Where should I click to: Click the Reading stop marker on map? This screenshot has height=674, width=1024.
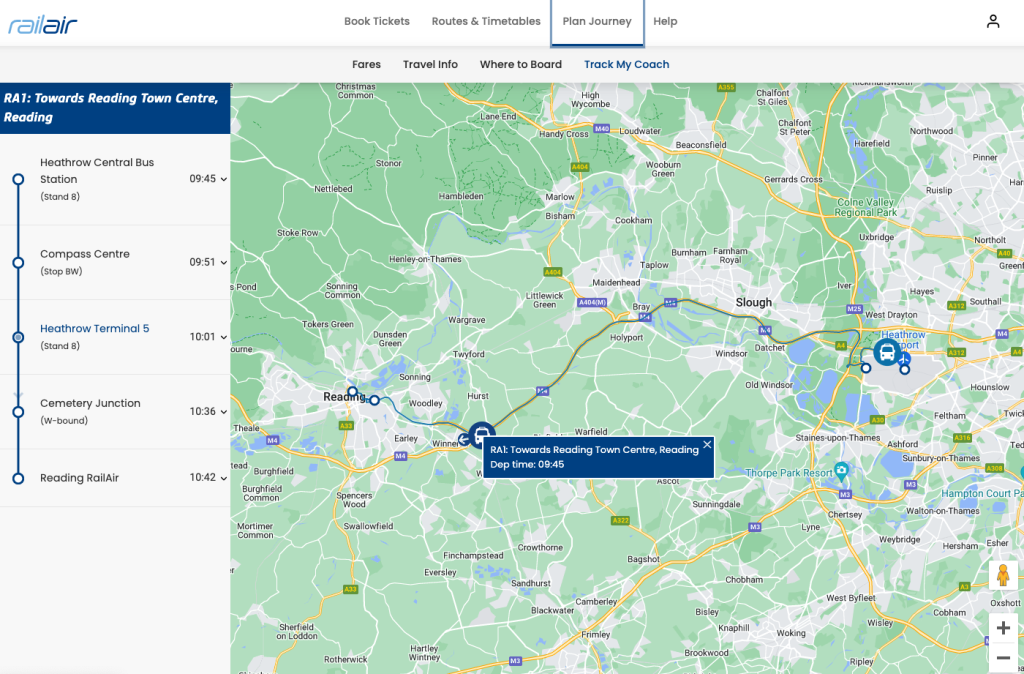(x=352, y=391)
